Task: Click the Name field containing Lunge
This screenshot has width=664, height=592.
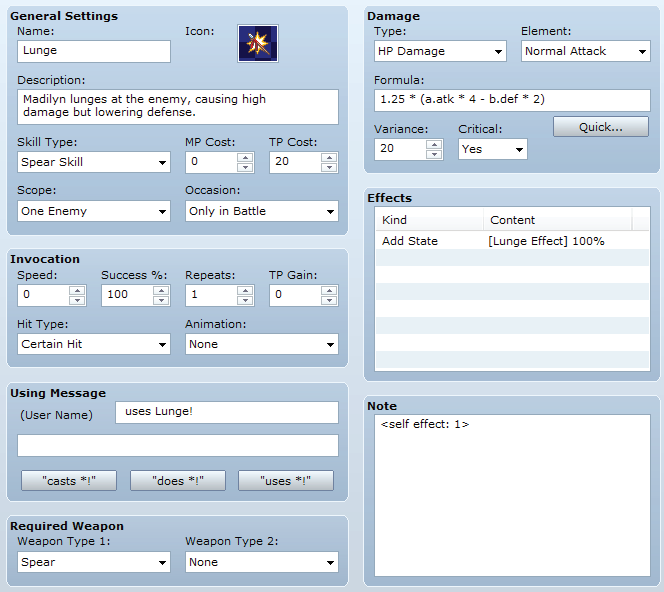Action: coord(94,51)
